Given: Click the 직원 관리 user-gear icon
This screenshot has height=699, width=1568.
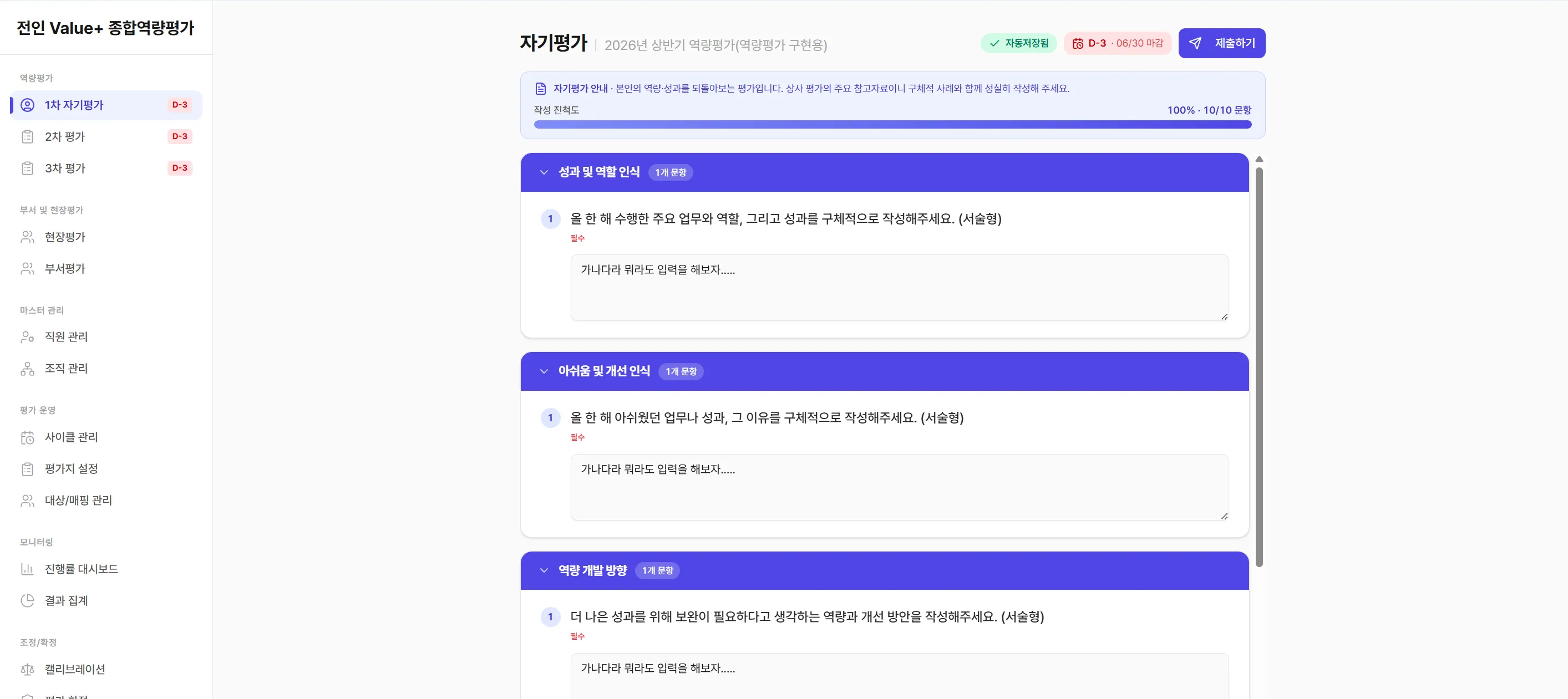Looking at the screenshot, I should (27, 337).
